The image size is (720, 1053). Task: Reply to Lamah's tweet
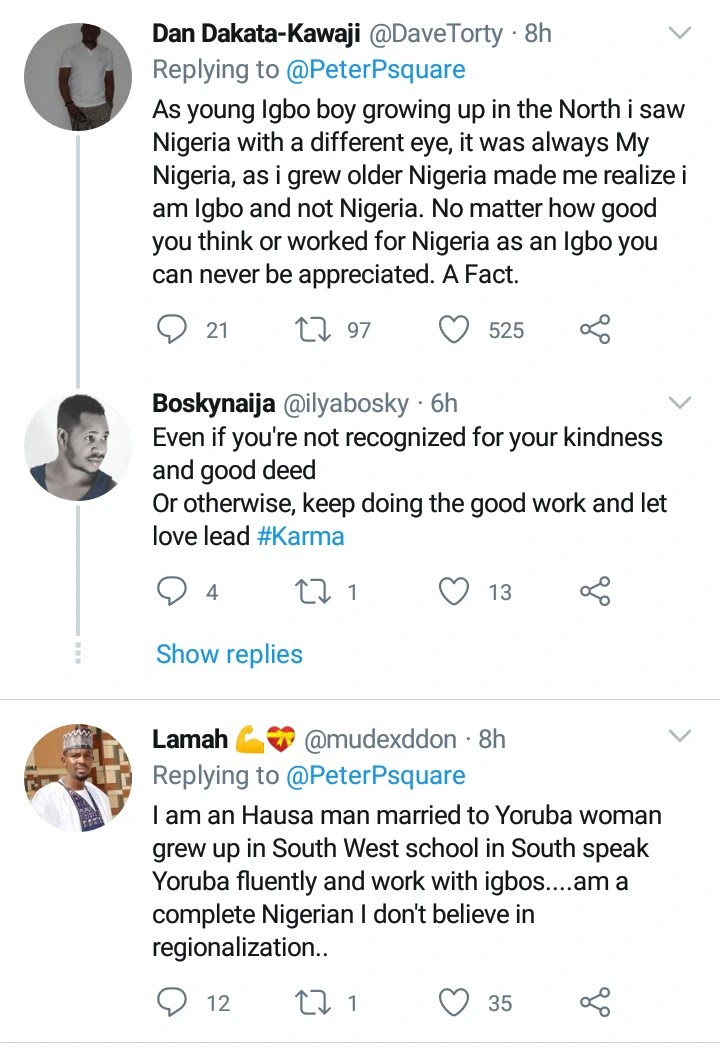point(175,1002)
